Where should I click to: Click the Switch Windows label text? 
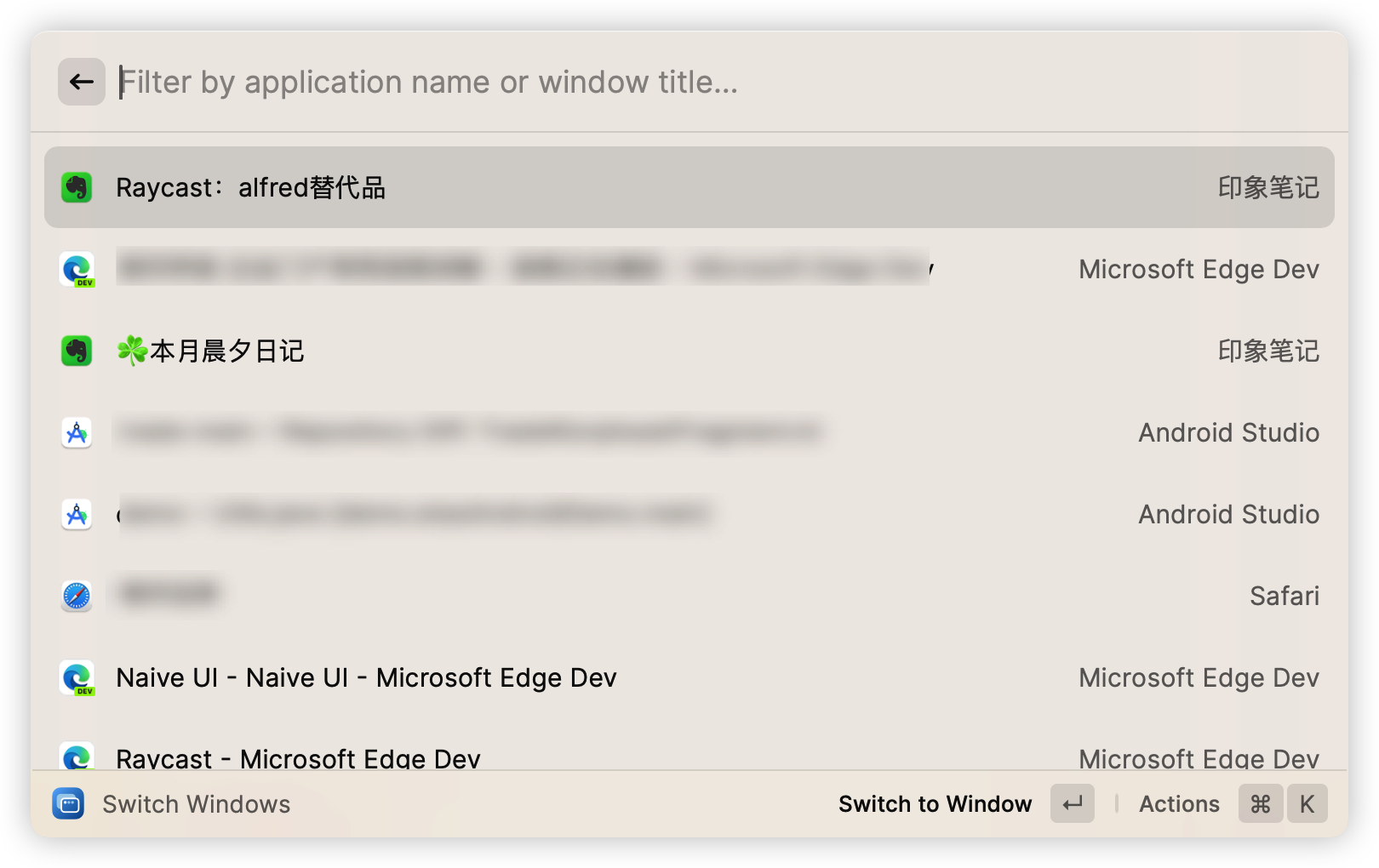point(197,803)
